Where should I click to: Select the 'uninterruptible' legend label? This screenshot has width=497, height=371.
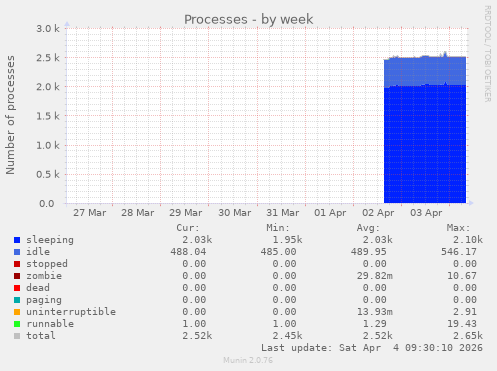(x=71, y=312)
